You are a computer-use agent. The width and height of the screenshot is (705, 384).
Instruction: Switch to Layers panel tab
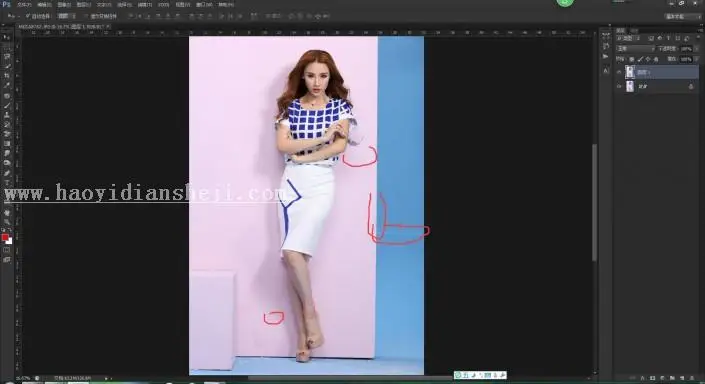tap(620, 30)
